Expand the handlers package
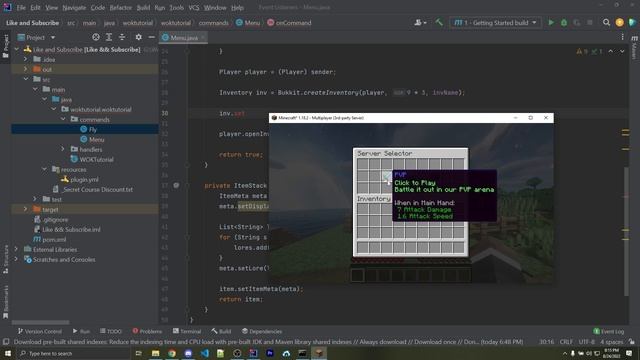The width and height of the screenshot is (640, 360). point(63,149)
